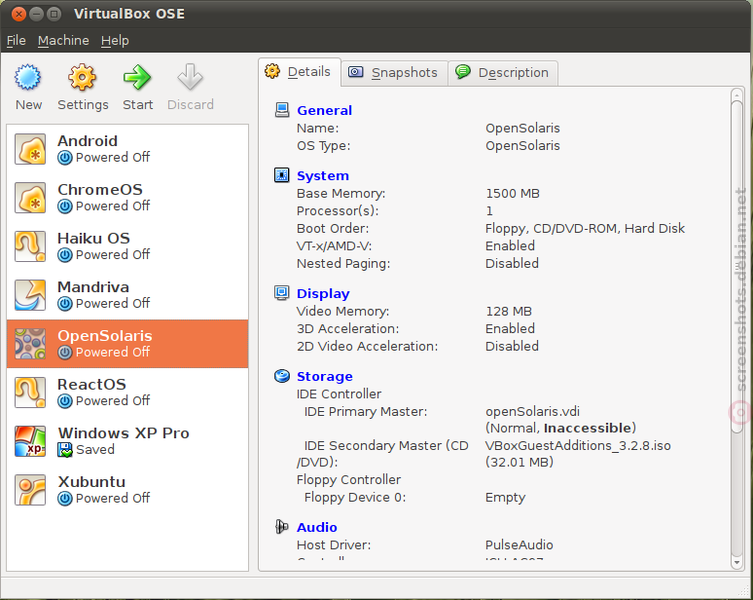753x600 pixels.
Task: Click the camera icon on Snapshots tab
Action: coord(355,72)
